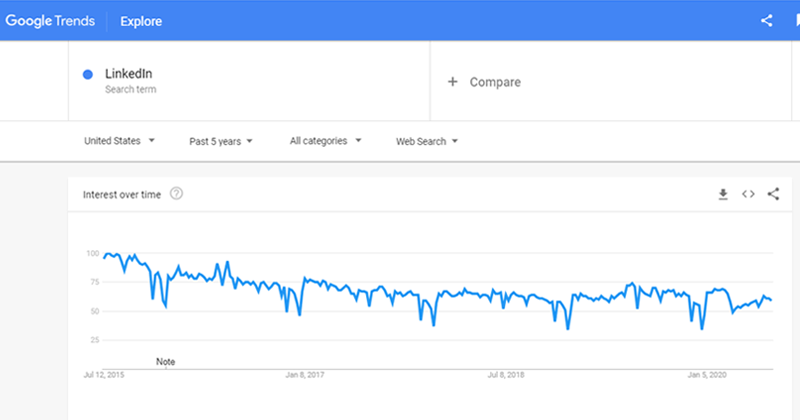The image size is (800, 420).
Task: Click the Google Trends logo
Action: pos(50,21)
